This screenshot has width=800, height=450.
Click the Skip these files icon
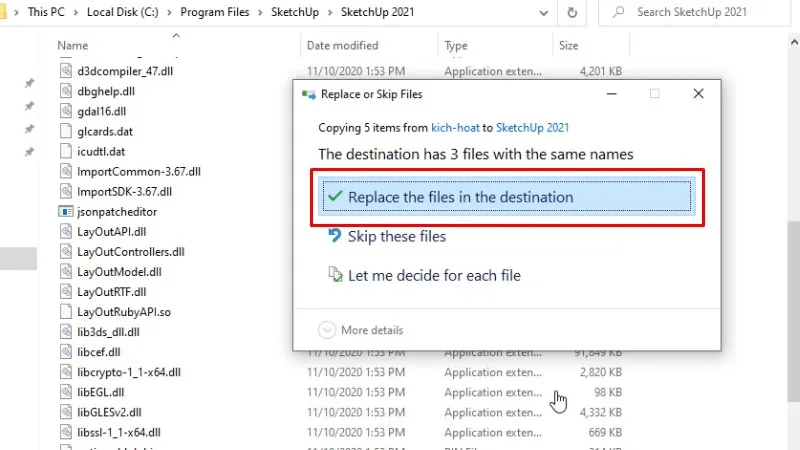pos(335,237)
